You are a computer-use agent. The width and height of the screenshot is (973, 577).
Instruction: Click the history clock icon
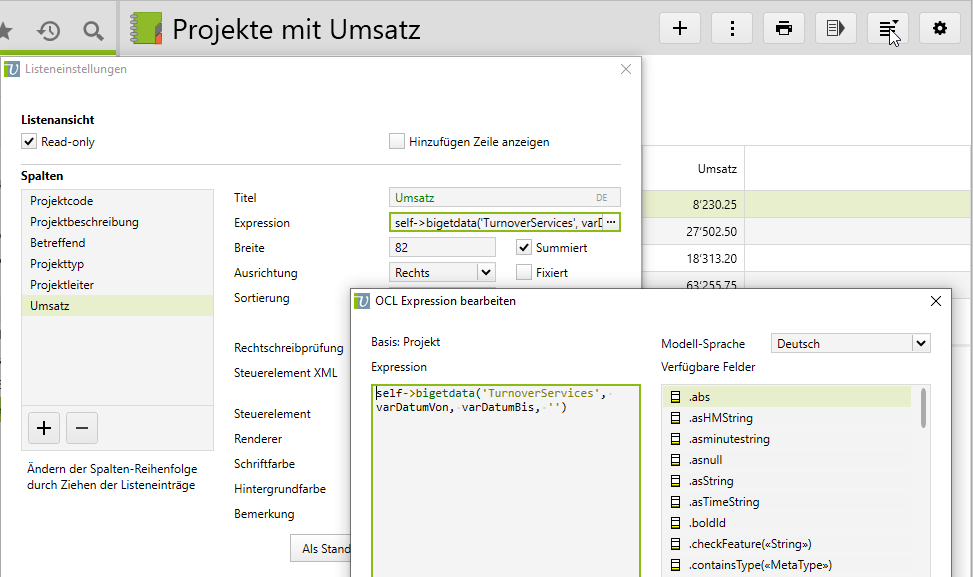pos(48,31)
